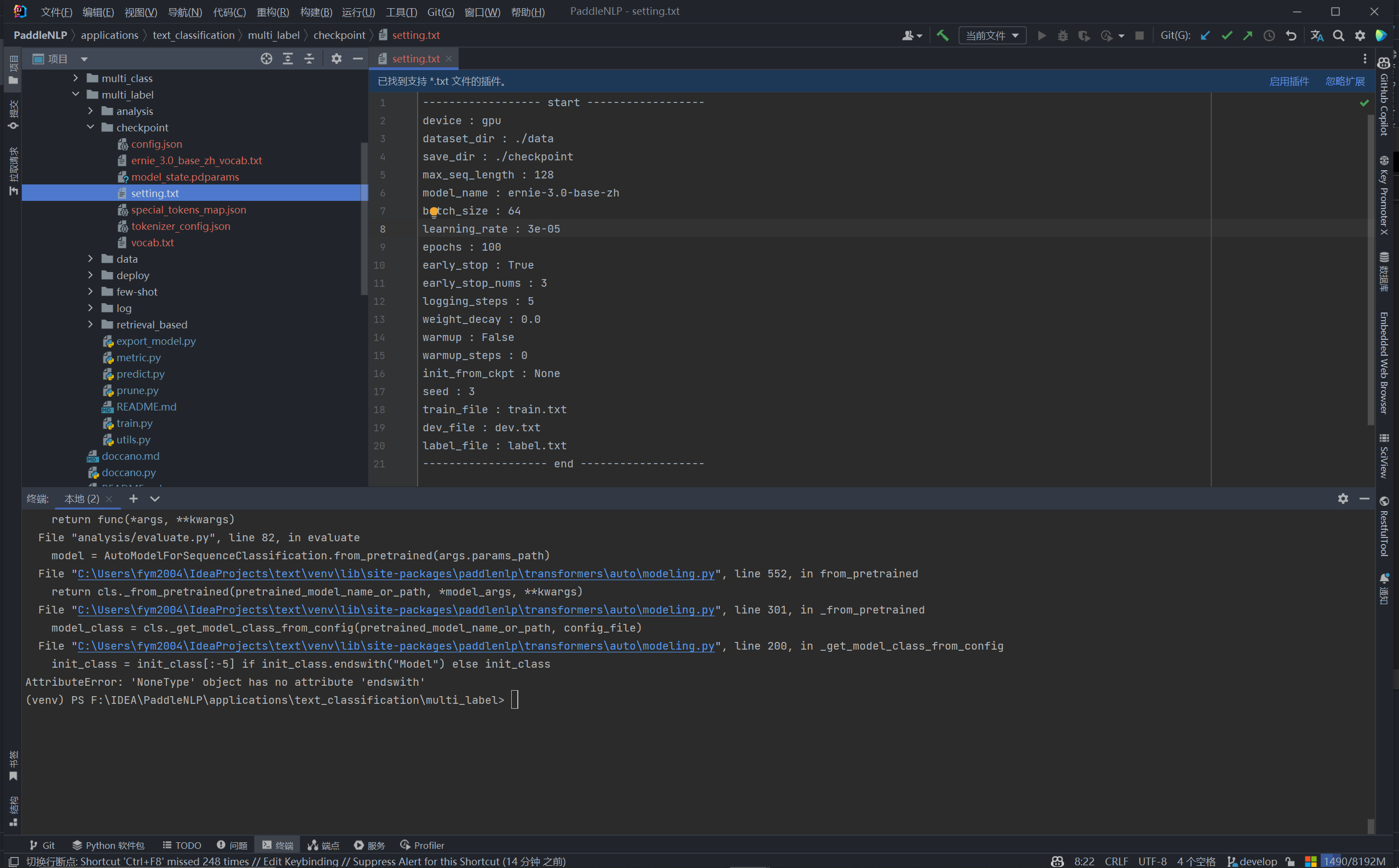Start debugging with the bug icon
Screen dimensions: 1399x868
pyautogui.click(x=1062, y=36)
